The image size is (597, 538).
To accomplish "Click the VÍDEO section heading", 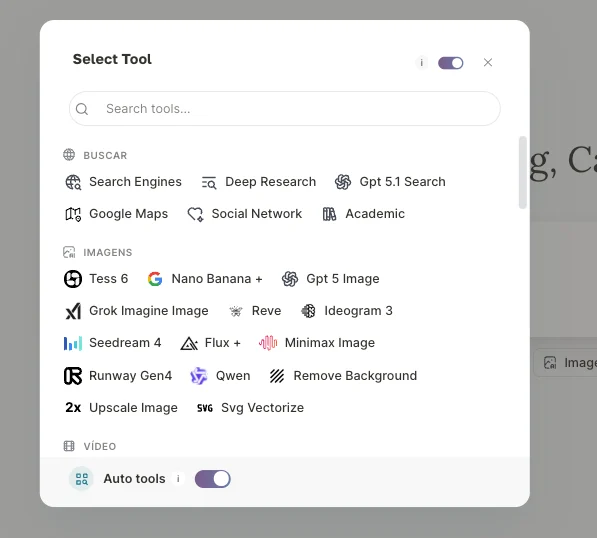I will pyautogui.click(x=100, y=446).
